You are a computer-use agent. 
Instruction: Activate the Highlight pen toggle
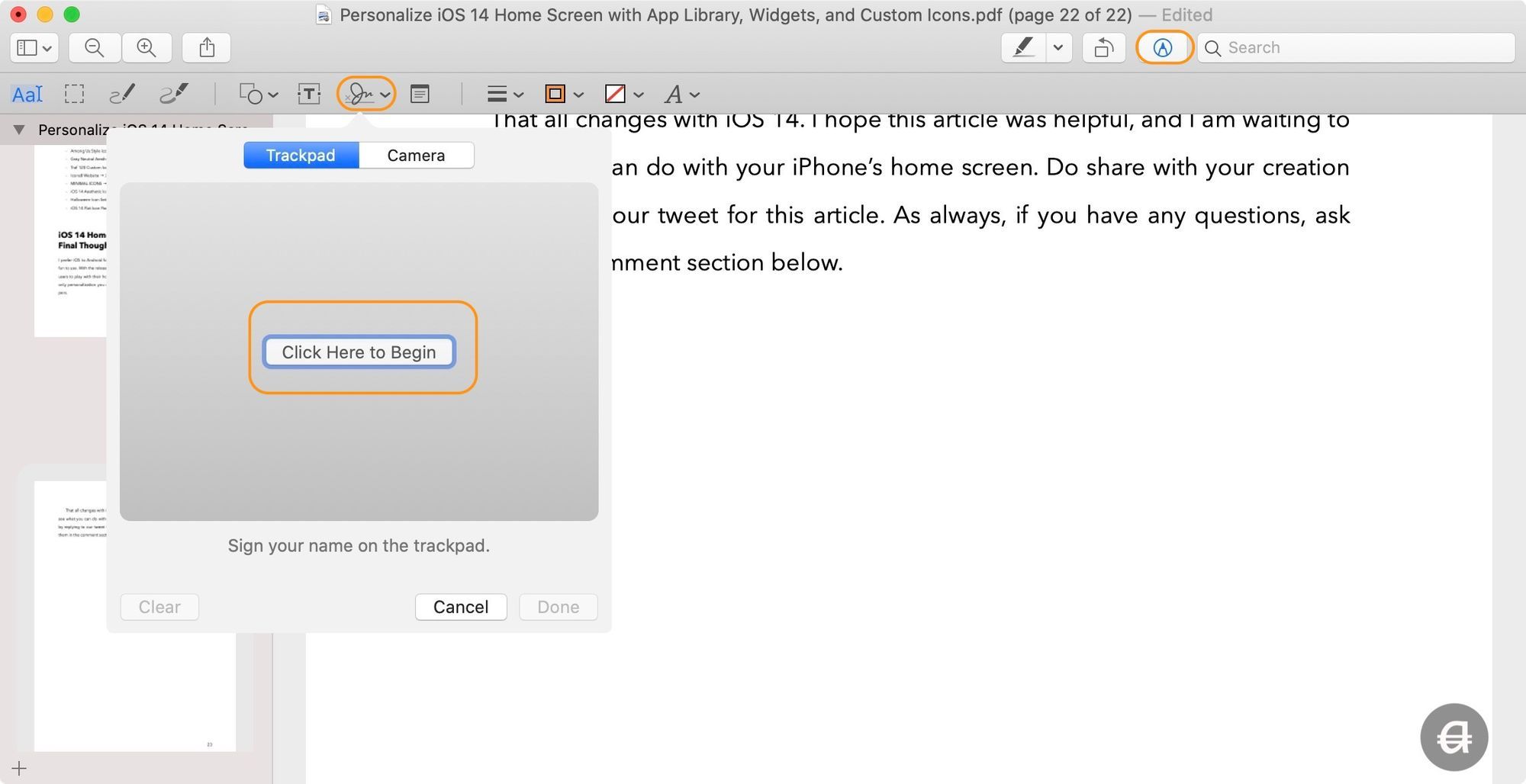[1023, 48]
